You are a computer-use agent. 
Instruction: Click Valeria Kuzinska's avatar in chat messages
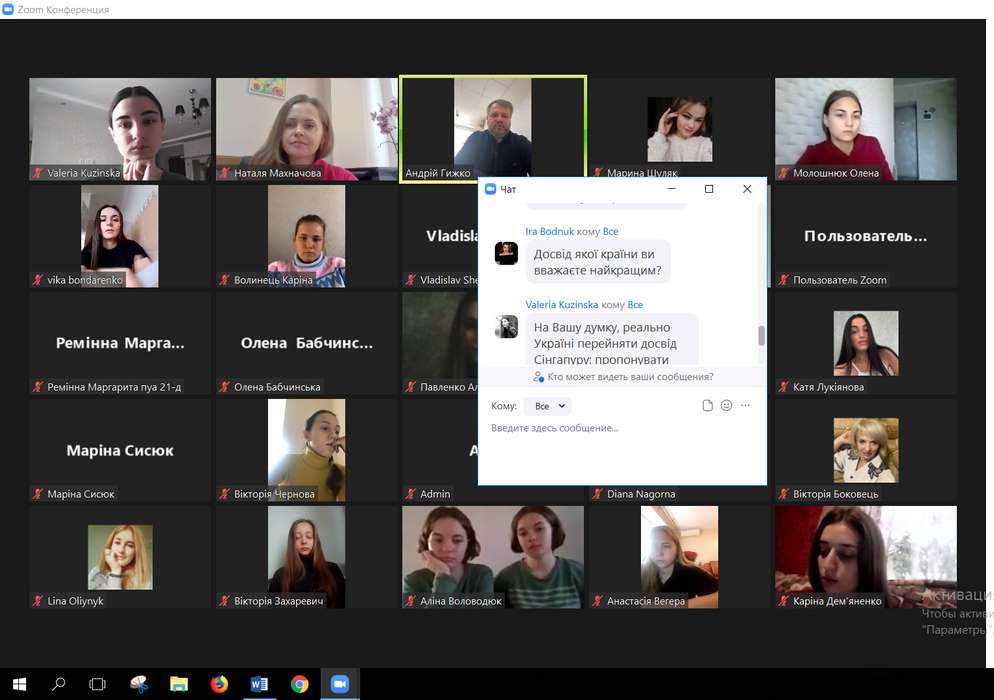coord(507,326)
